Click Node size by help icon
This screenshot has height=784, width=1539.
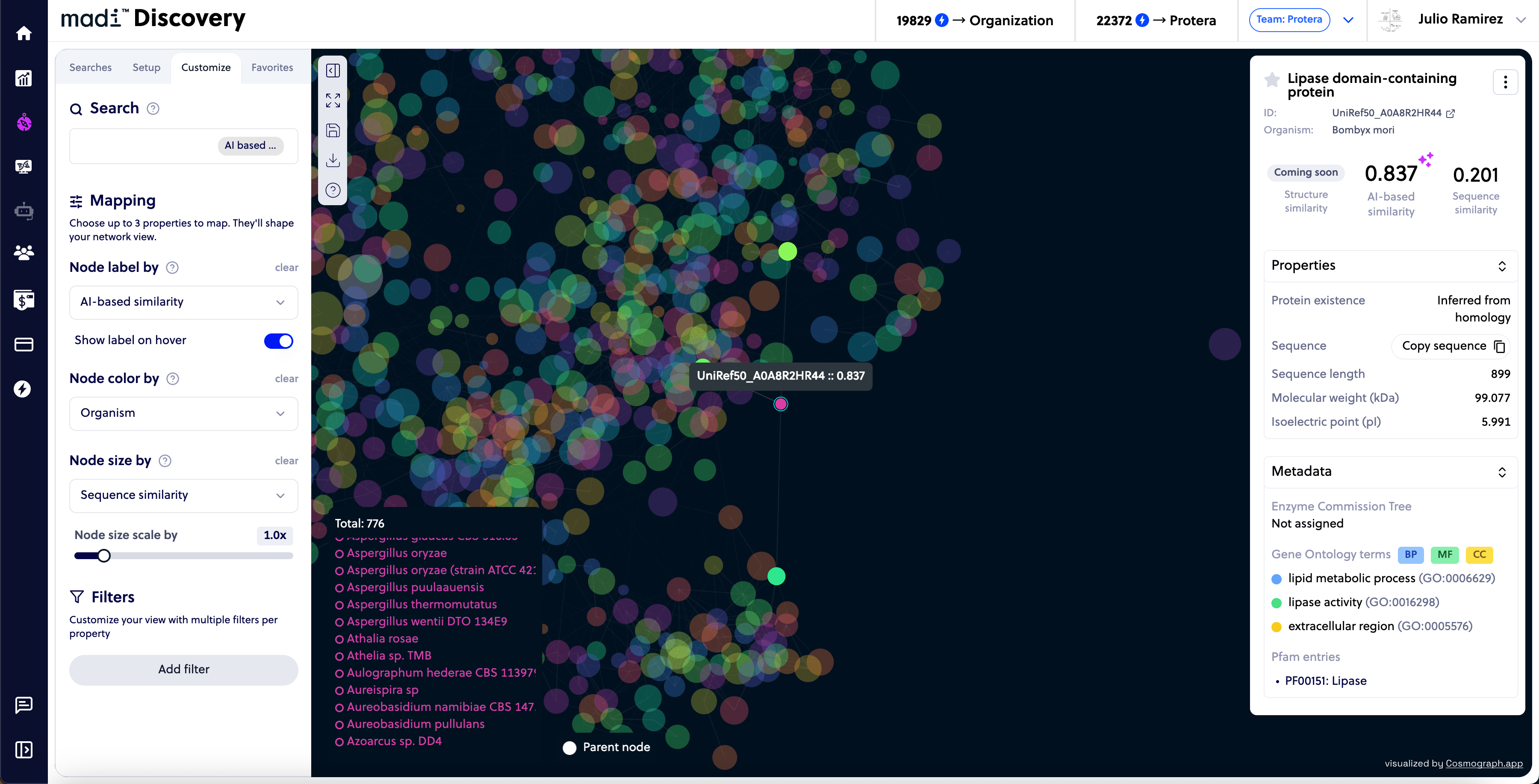click(165, 461)
